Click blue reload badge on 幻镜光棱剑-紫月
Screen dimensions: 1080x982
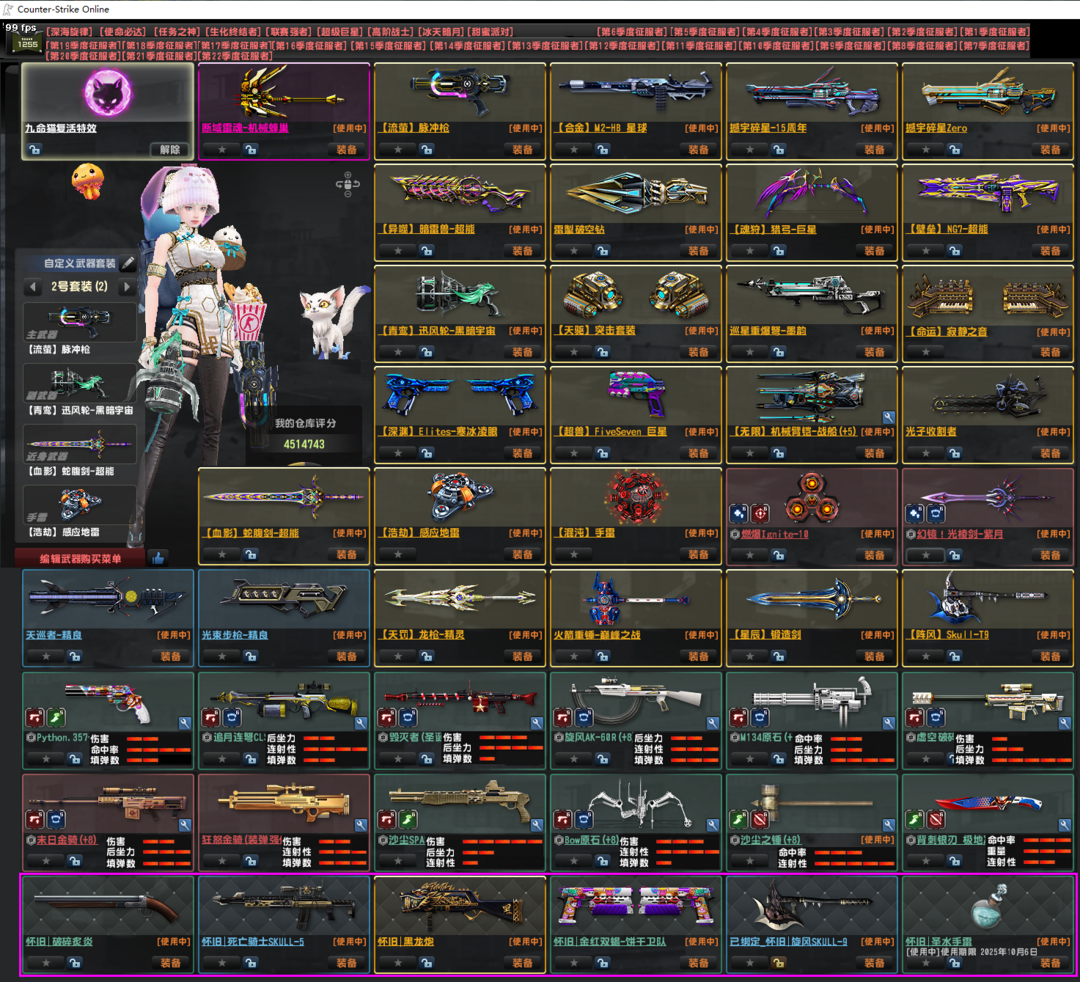[936, 513]
